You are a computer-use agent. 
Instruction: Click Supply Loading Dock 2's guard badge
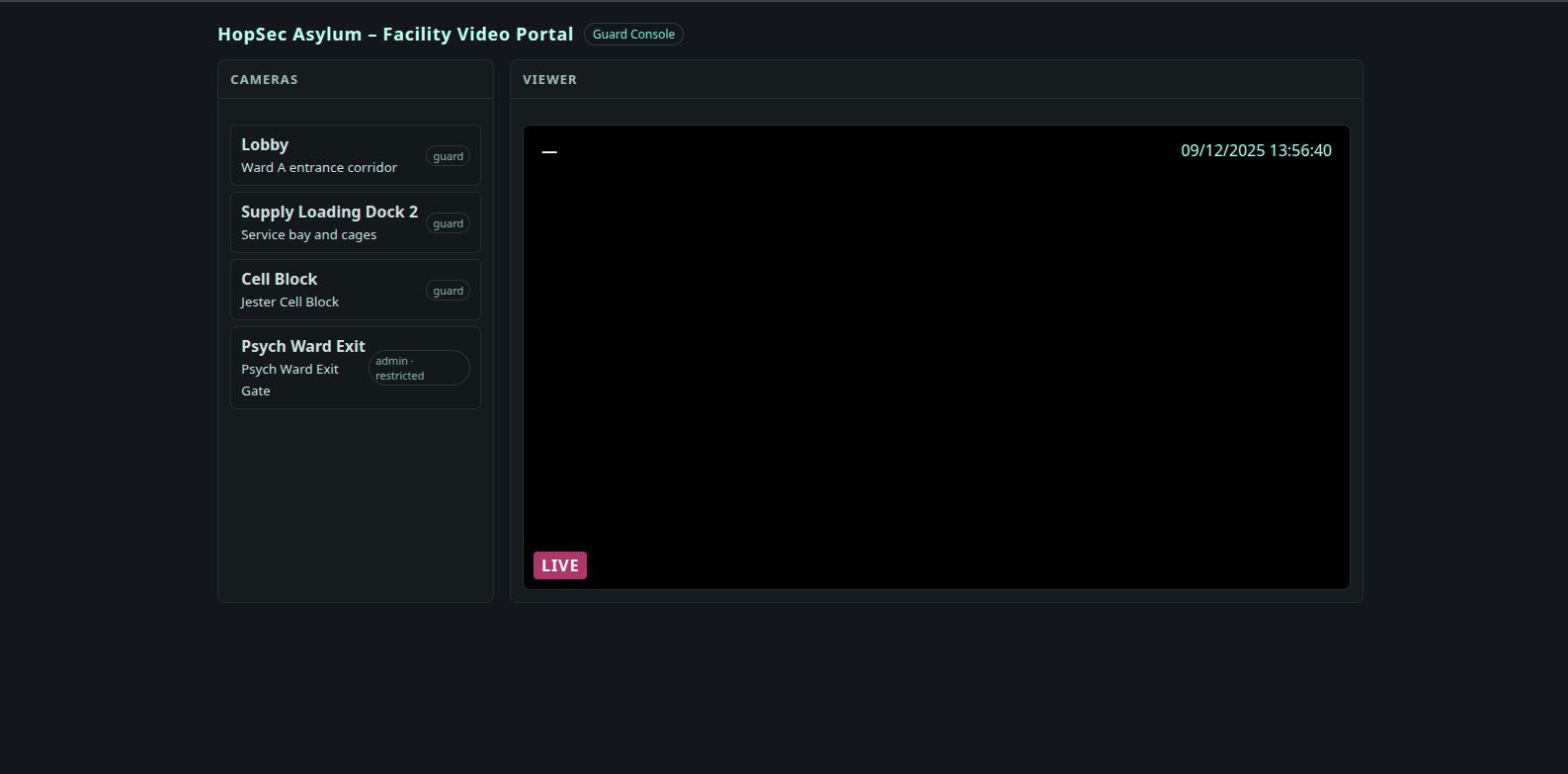[x=448, y=223]
